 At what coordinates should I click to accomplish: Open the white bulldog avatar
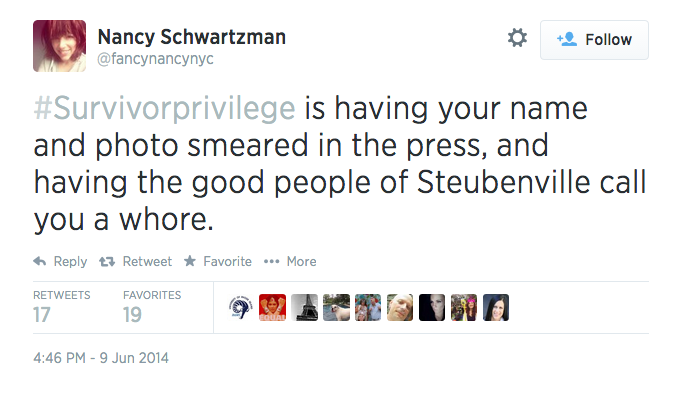point(336,308)
